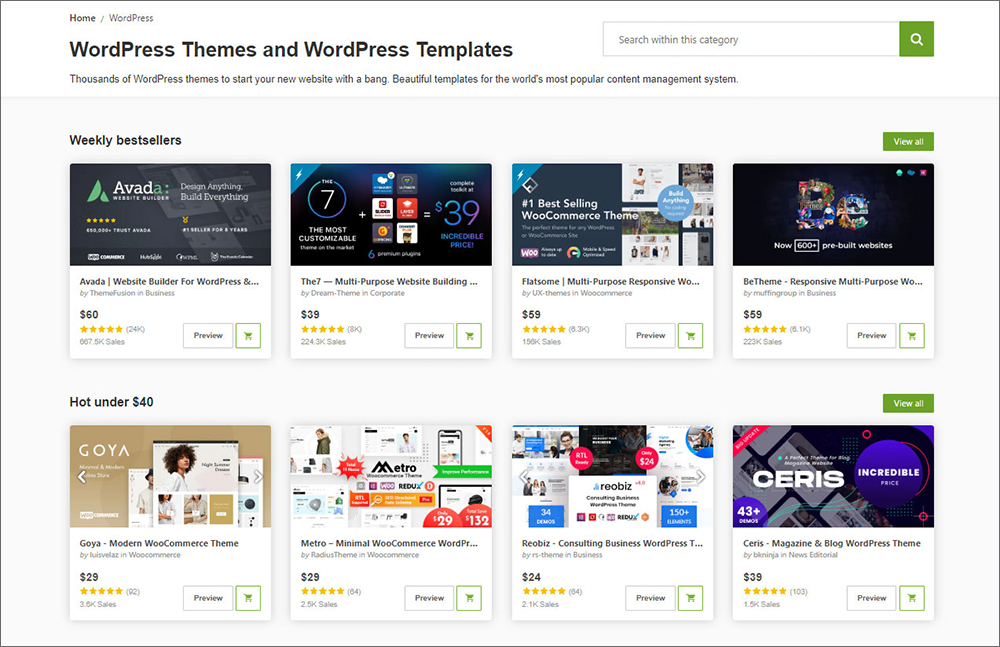Open Reobiz - Consulting Business WordPress title
This screenshot has height=647, width=1000.
[x=612, y=544]
